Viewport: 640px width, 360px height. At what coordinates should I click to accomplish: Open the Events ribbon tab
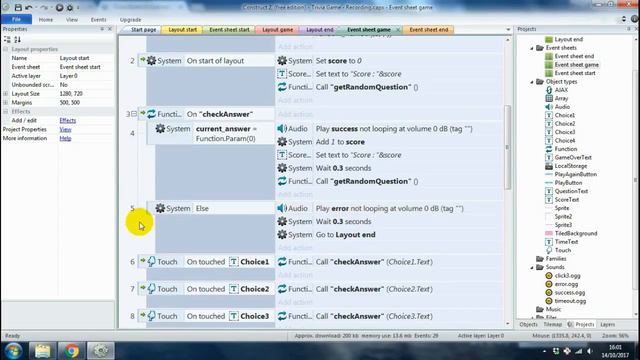tap(98, 20)
